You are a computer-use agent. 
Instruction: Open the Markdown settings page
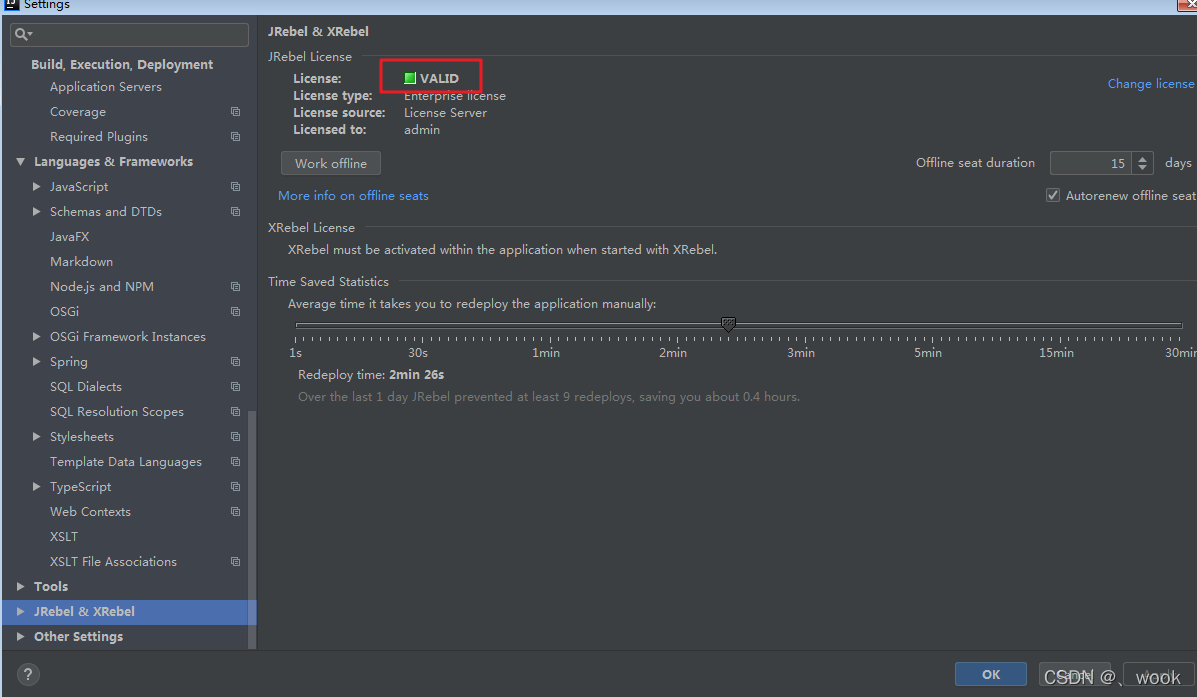click(81, 262)
